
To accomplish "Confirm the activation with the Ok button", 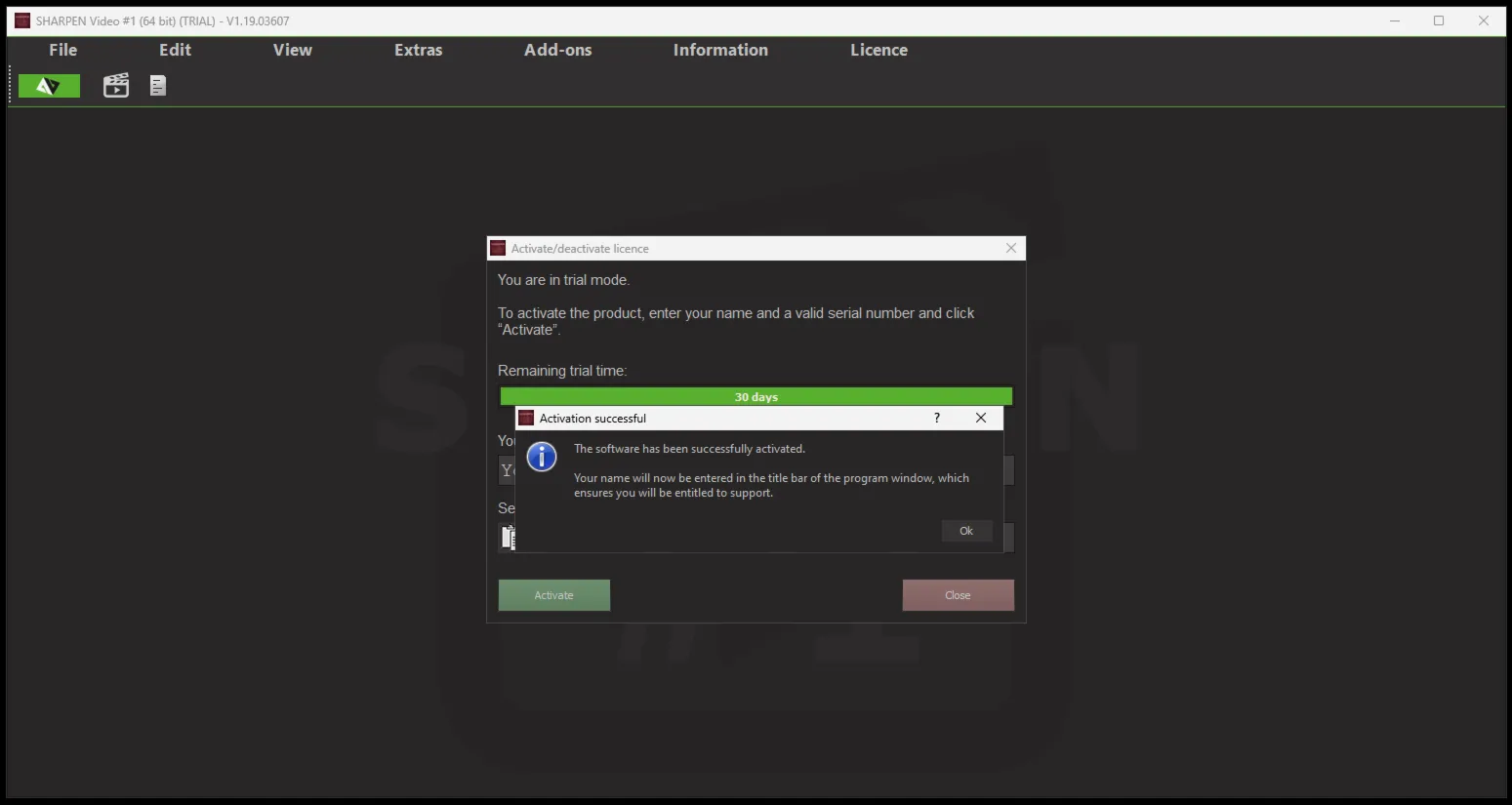I will pyautogui.click(x=966, y=531).
